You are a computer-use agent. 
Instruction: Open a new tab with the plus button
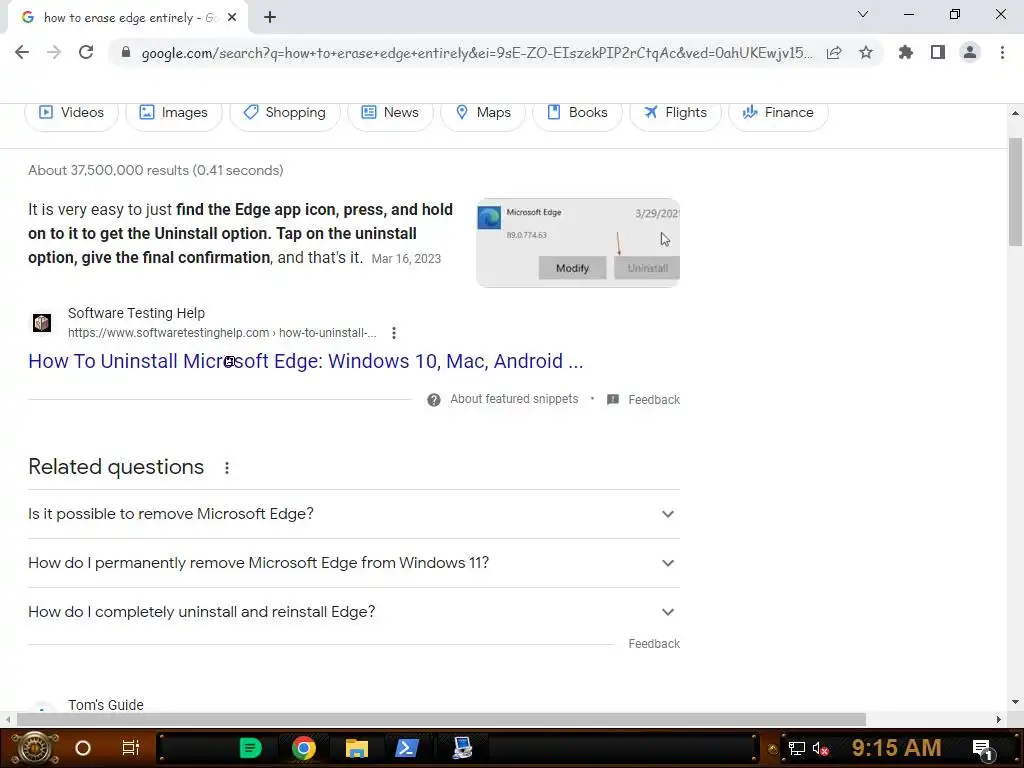point(270,18)
